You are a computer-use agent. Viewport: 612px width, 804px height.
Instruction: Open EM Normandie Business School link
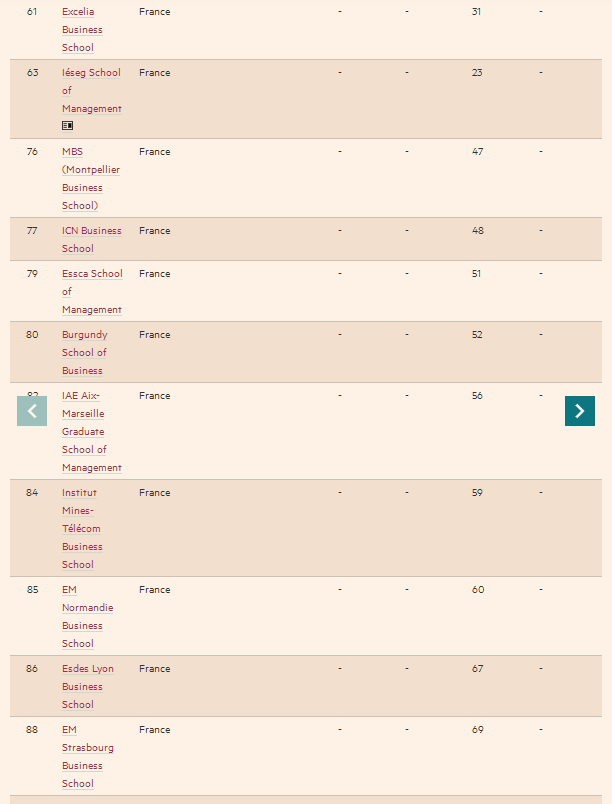pos(88,617)
